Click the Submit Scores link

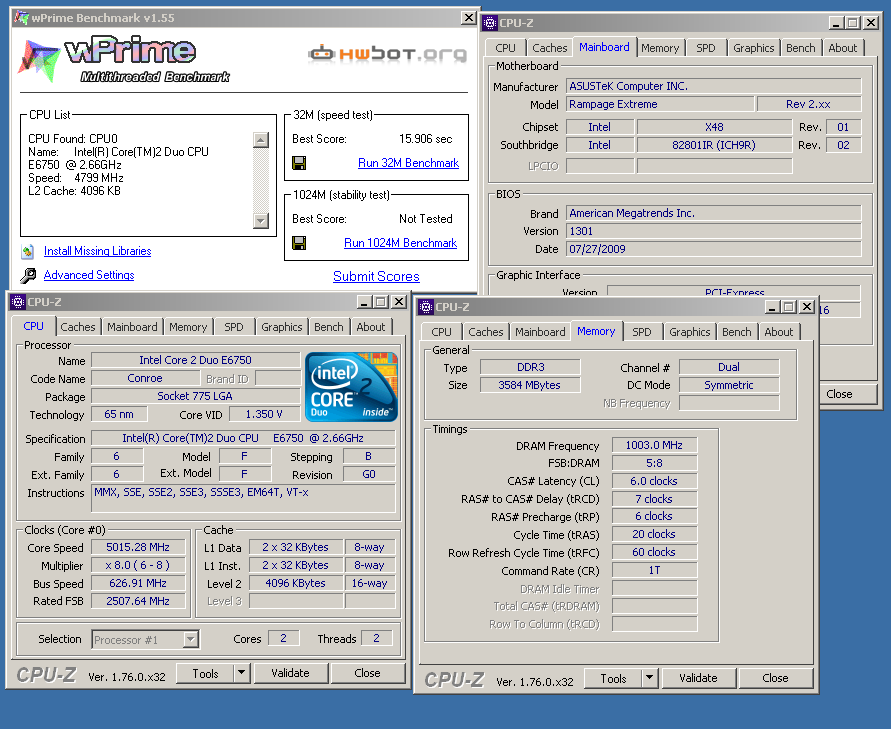coord(376,276)
